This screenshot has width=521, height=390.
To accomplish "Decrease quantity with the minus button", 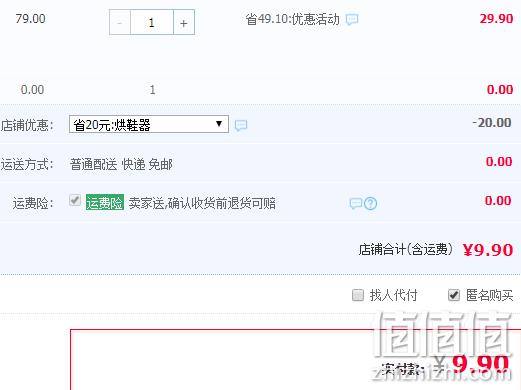I will tap(120, 22).
